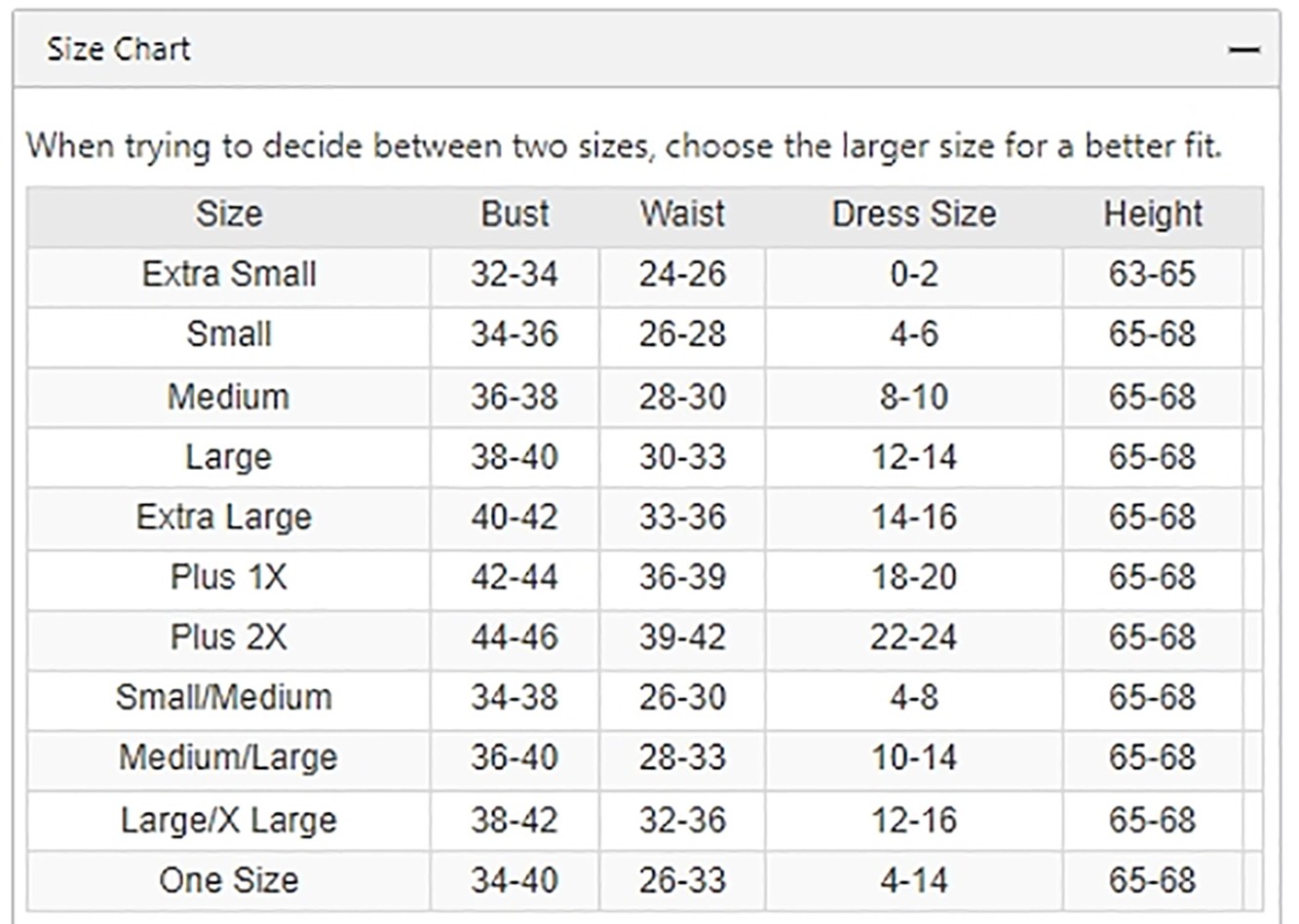Collapse the Size Chart panel minus icon
The height and width of the screenshot is (924, 1299).
click(1243, 50)
